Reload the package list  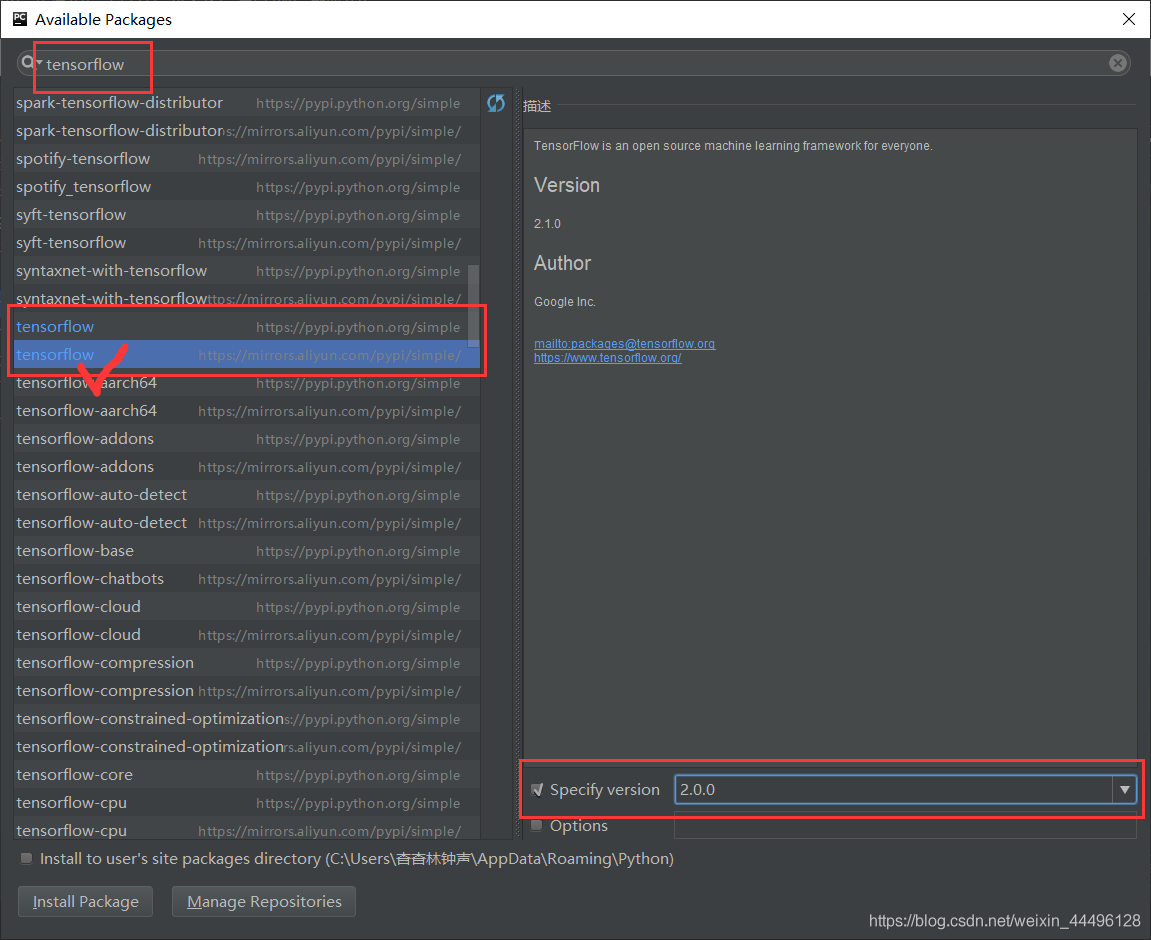coord(496,103)
